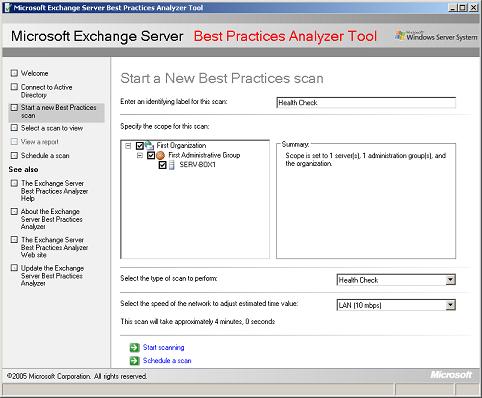Click the green arrow icon beside Start scanning
The width and height of the screenshot is (482, 398).
134,348
